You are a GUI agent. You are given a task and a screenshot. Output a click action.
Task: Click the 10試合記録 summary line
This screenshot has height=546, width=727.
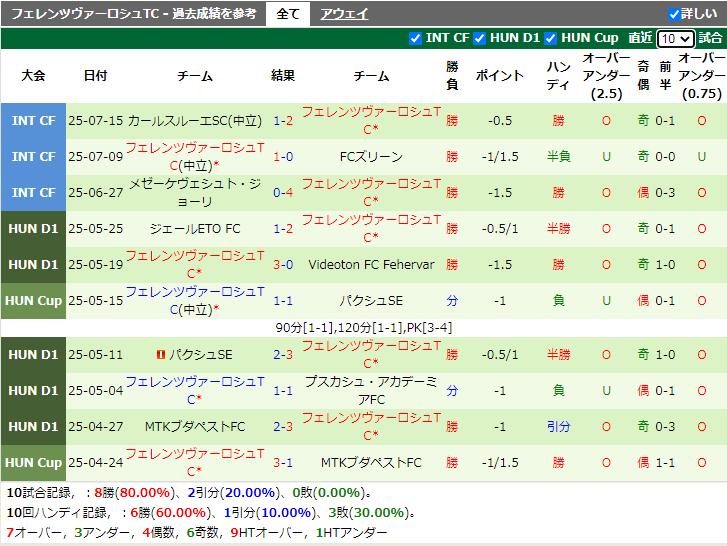[189, 493]
